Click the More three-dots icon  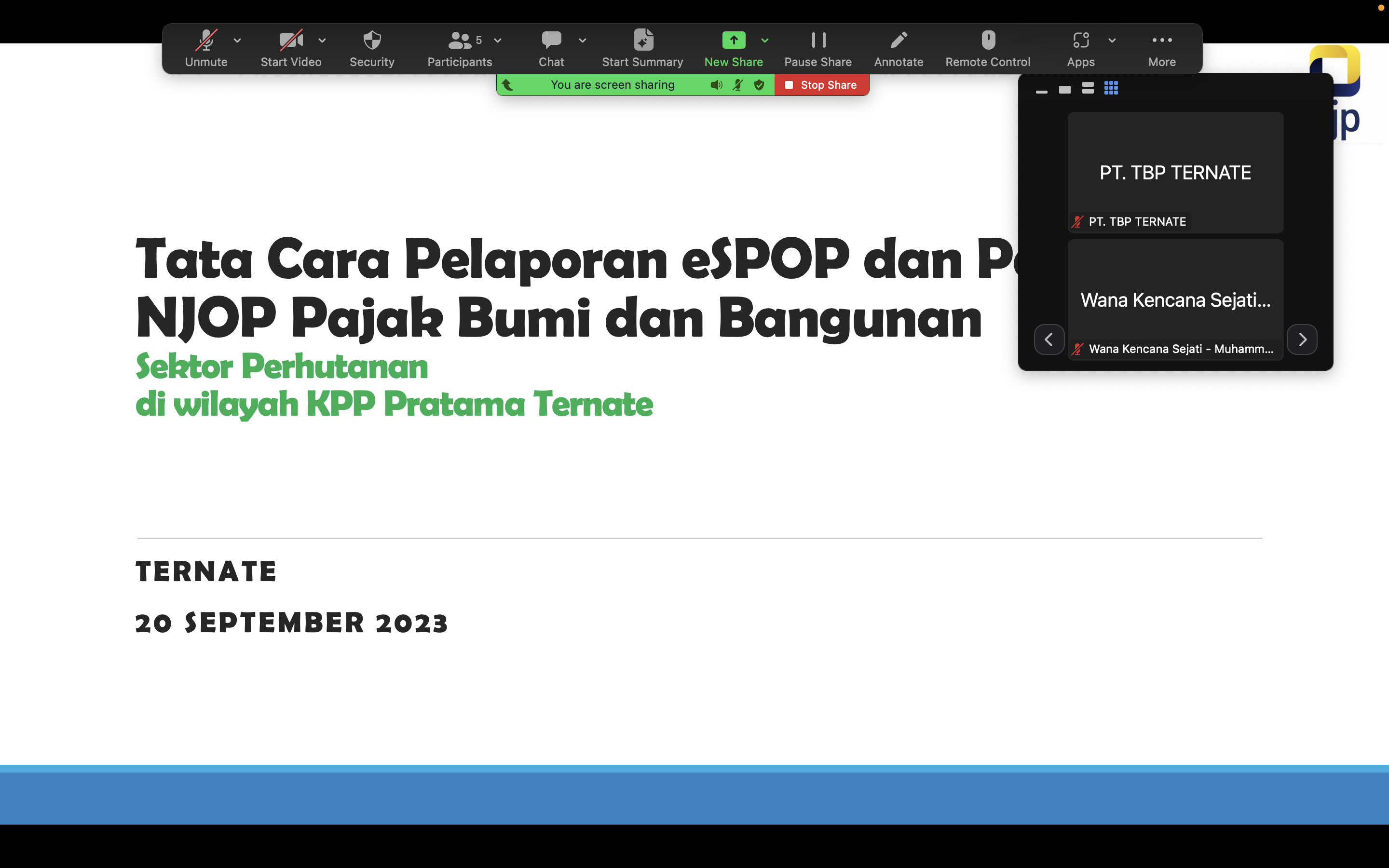pos(1162,40)
